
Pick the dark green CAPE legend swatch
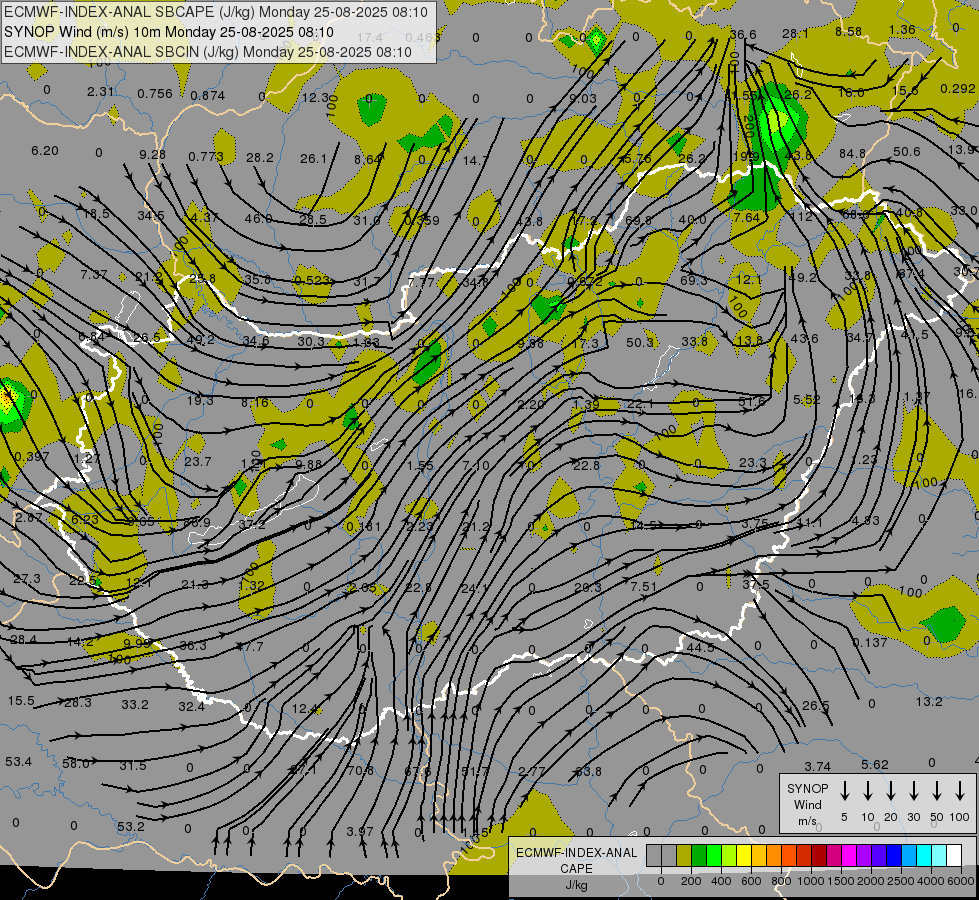[699, 855]
